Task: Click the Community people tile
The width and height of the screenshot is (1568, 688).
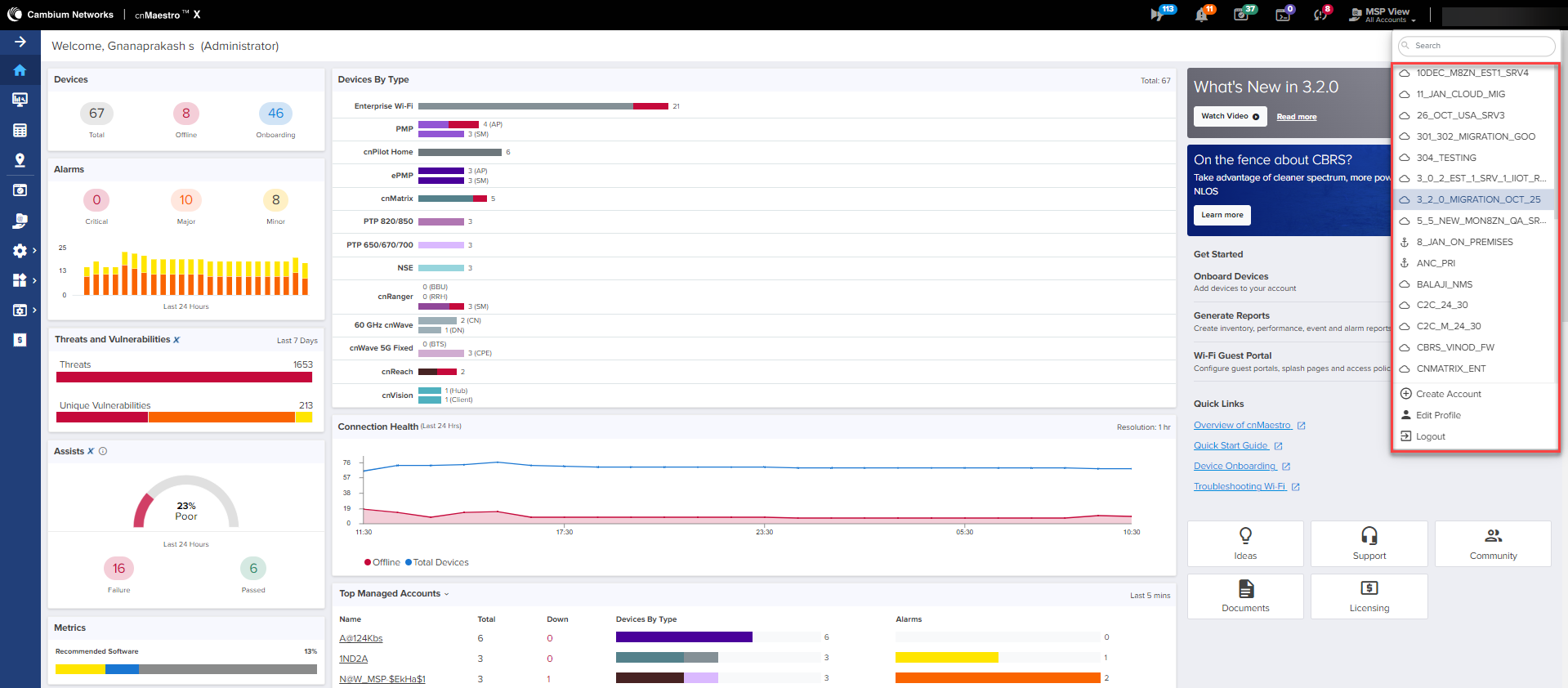Action: pyautogui.click(x=1493, y=543)
